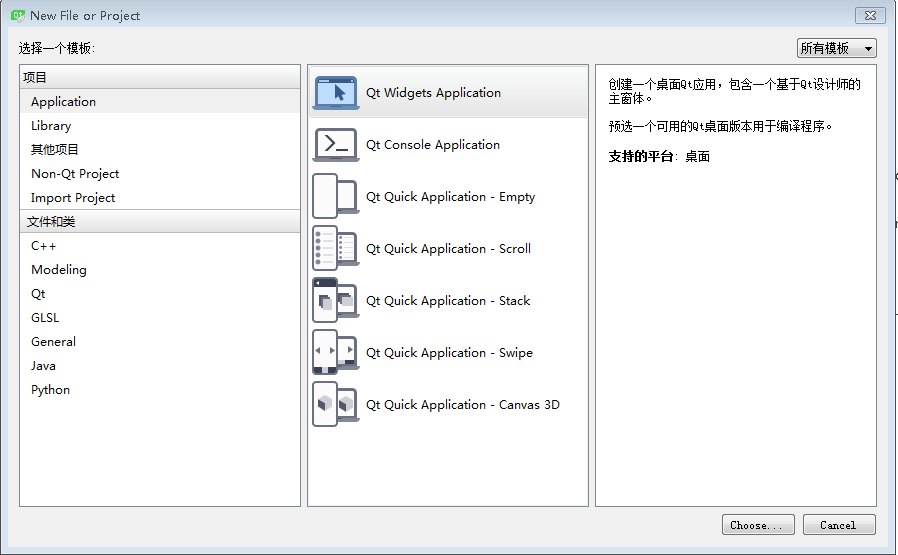Click Qt Quick Application - Swipe text
This screenshot has height=555, width=898.
point(449,353)
